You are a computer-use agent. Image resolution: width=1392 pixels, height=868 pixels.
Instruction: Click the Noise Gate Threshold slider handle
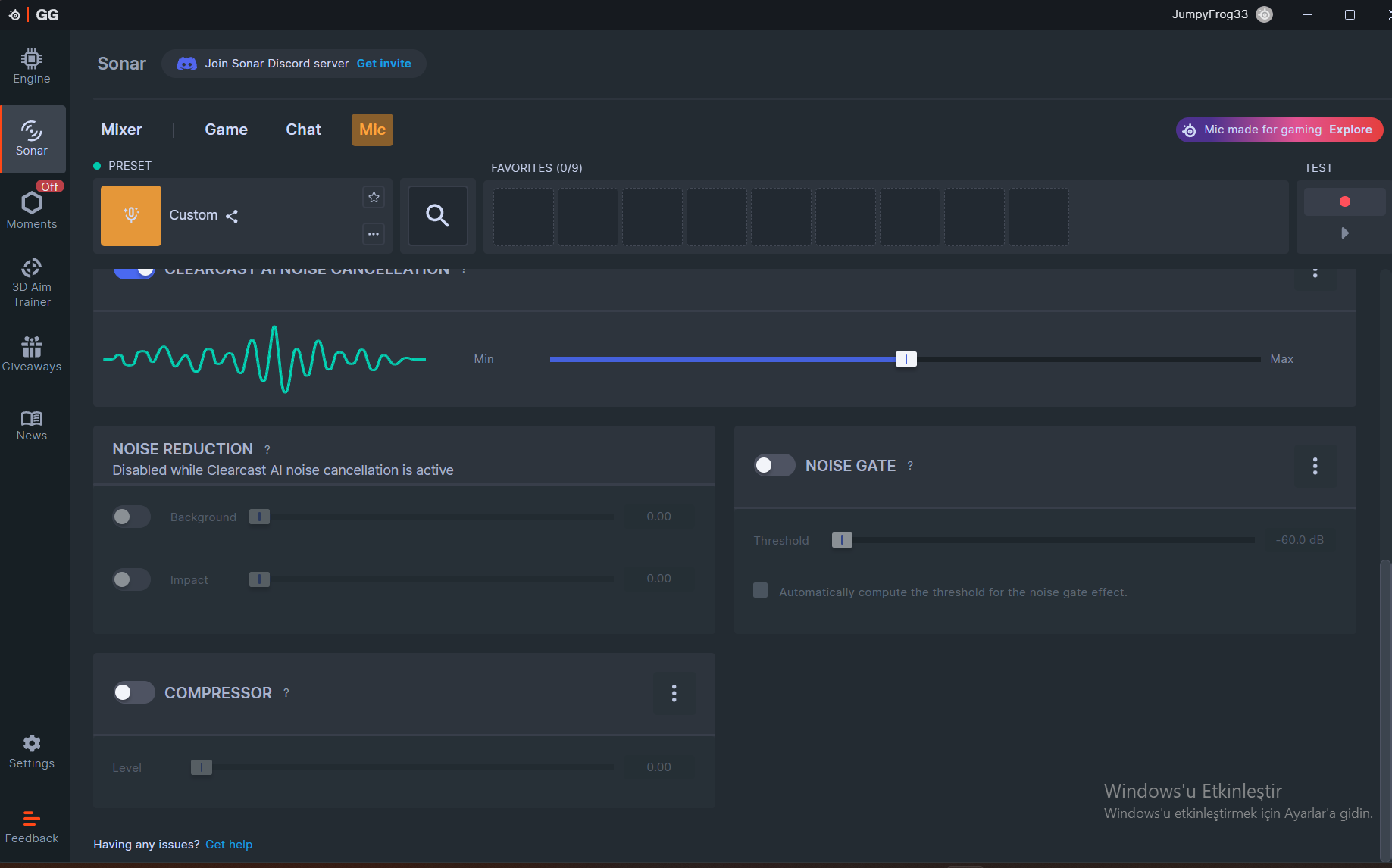842,540
